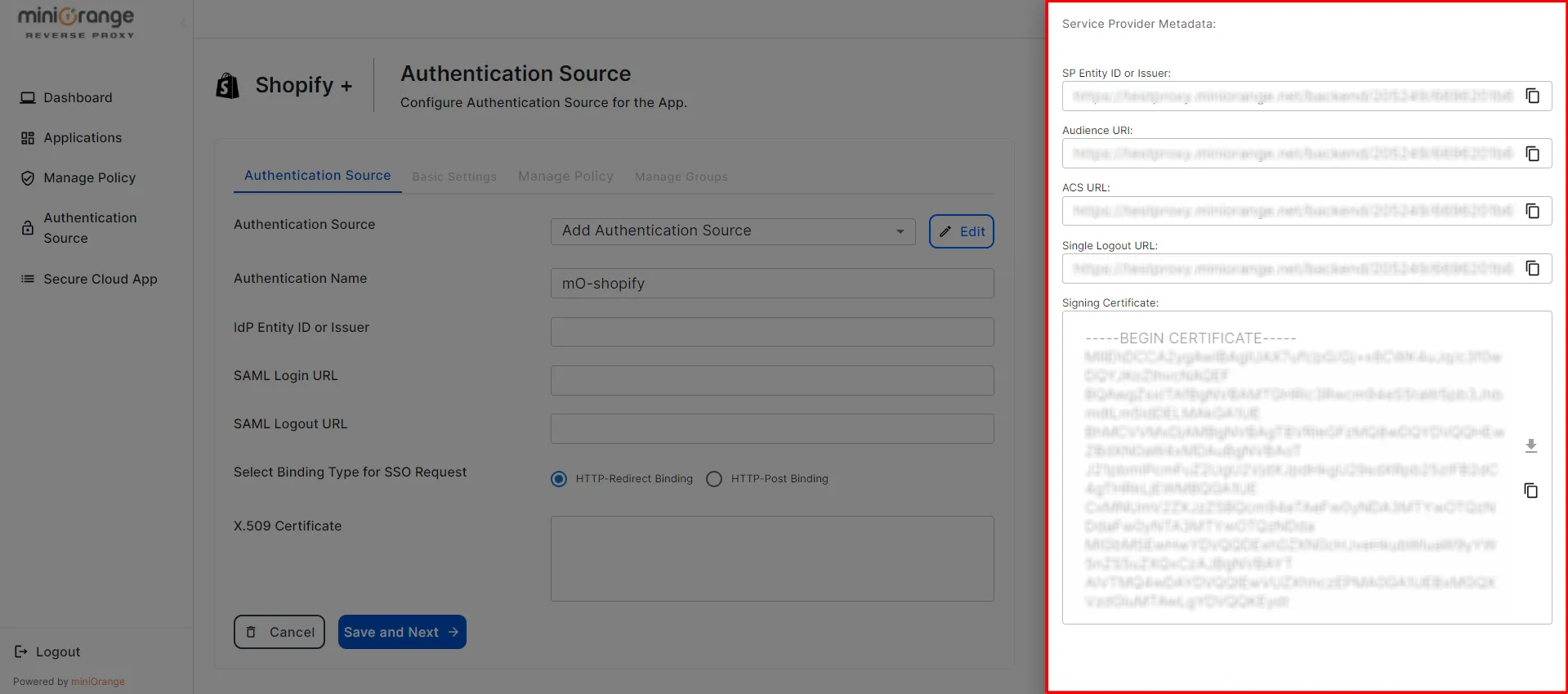This screenshot has width=1568, height=694.
Task: Download the Signing Certificate
Action: 1531,446
